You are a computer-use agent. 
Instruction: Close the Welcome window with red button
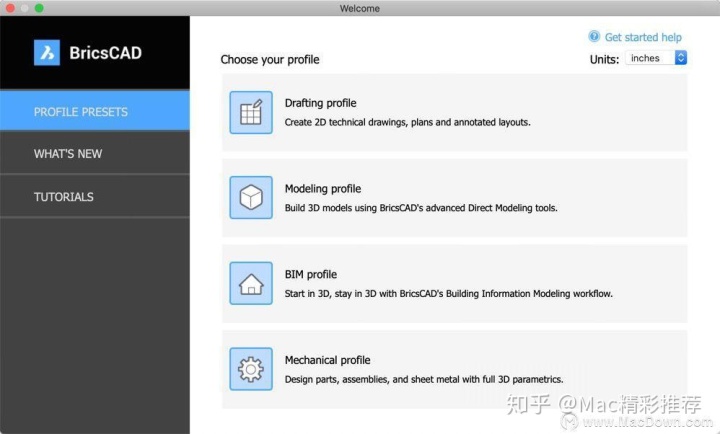[10, 8]
